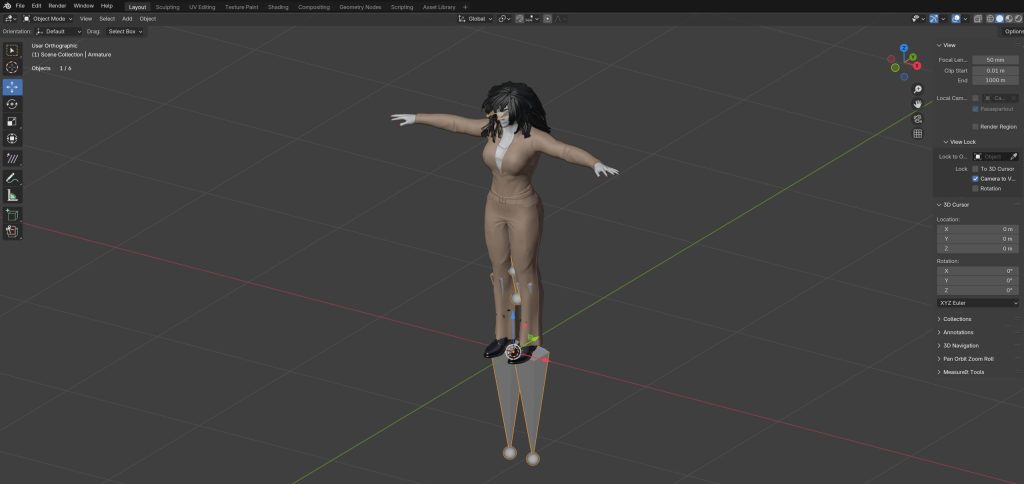
Task: Toggle viewport overlays display
Action: pyautogui.click(x=956, y=19)
